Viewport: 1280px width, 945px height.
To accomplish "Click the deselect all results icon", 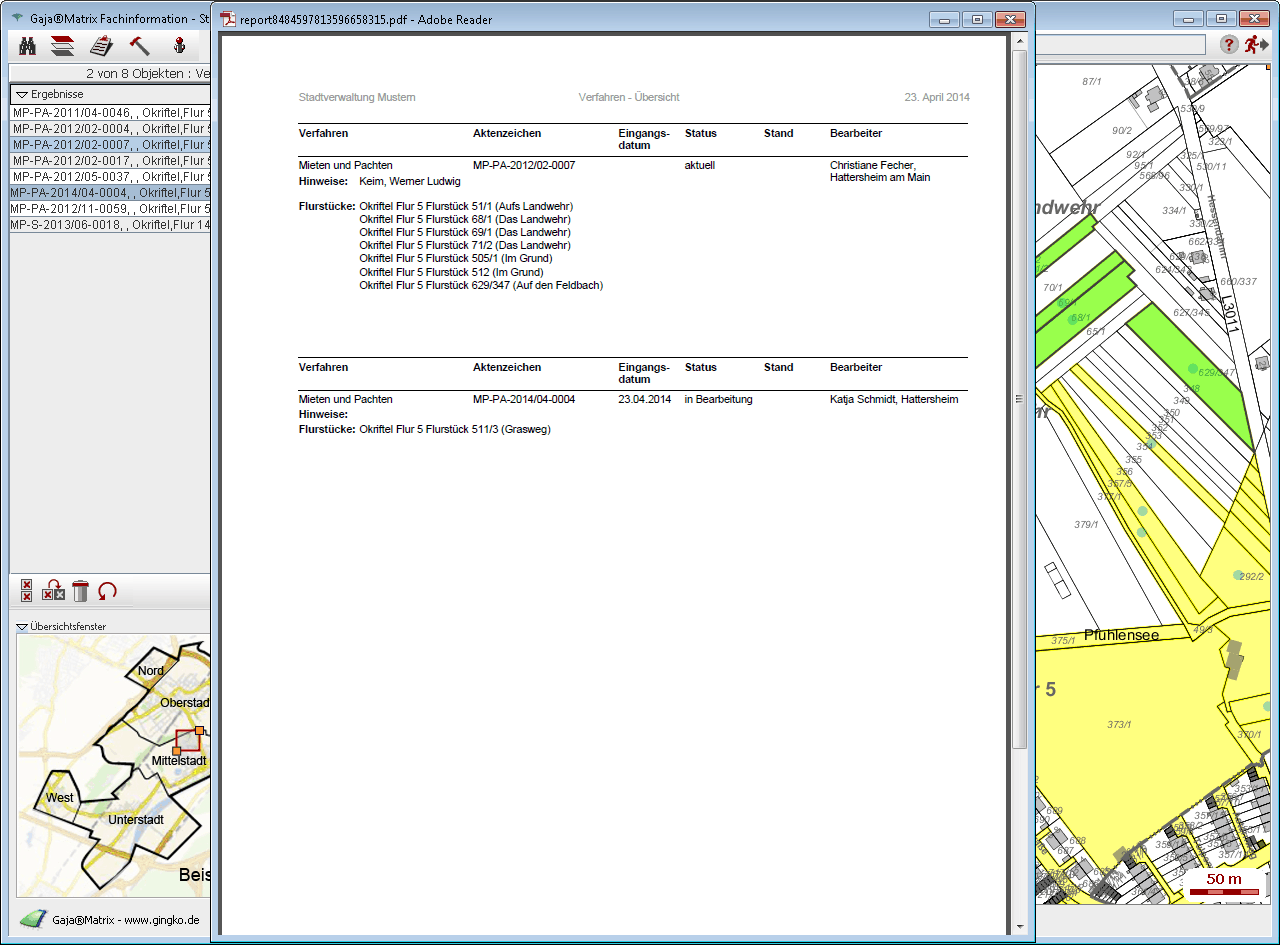I will click(x=27, y=591).
